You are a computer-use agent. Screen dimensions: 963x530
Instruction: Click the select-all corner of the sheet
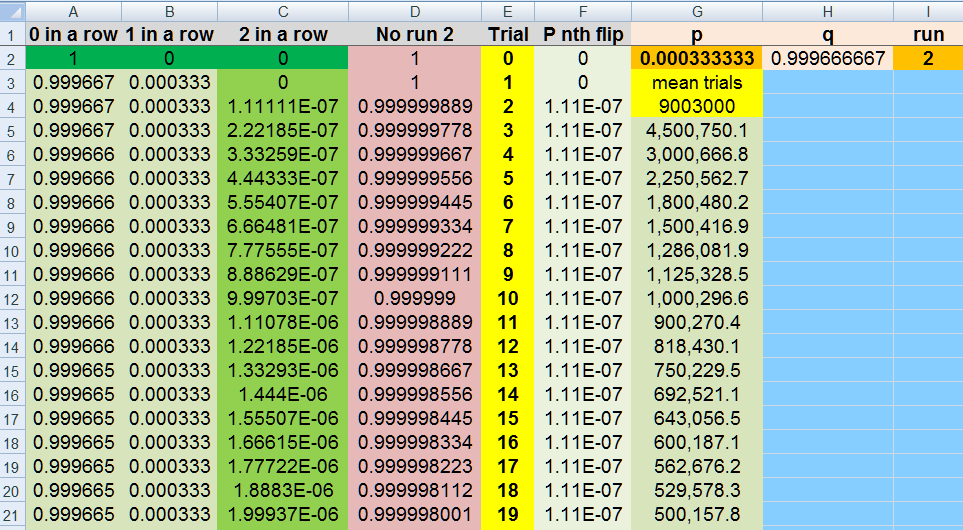click(x=12, y=11)
